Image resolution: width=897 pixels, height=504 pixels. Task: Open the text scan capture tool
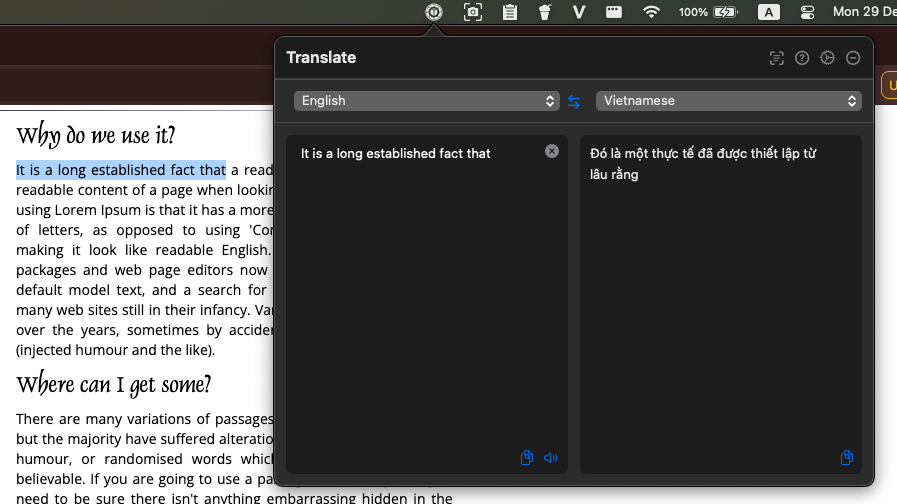pos(776,58)
